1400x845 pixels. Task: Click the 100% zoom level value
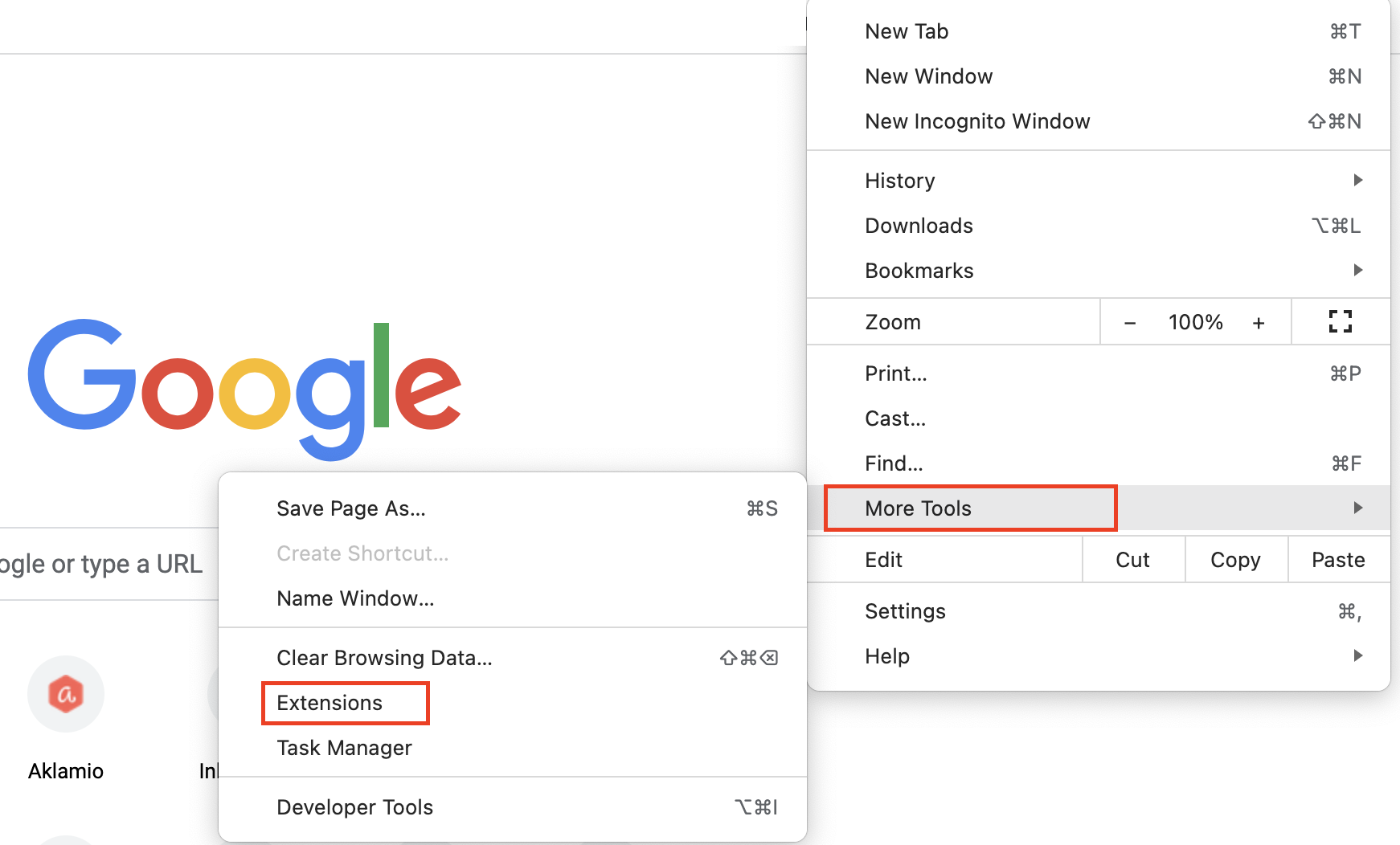coord(1195,322)
